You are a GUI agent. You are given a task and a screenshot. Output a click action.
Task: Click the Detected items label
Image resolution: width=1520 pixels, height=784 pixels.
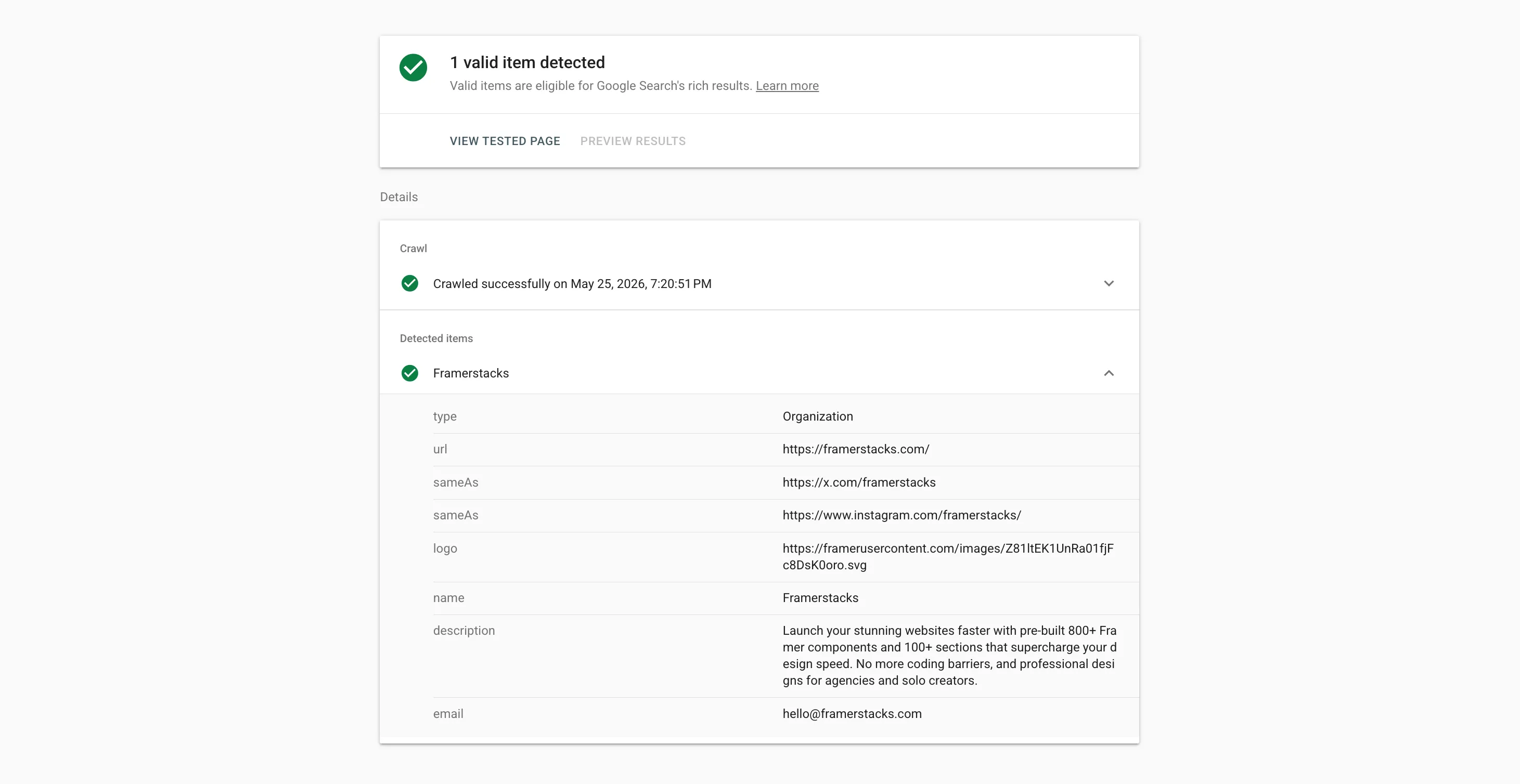click(436, 338)
